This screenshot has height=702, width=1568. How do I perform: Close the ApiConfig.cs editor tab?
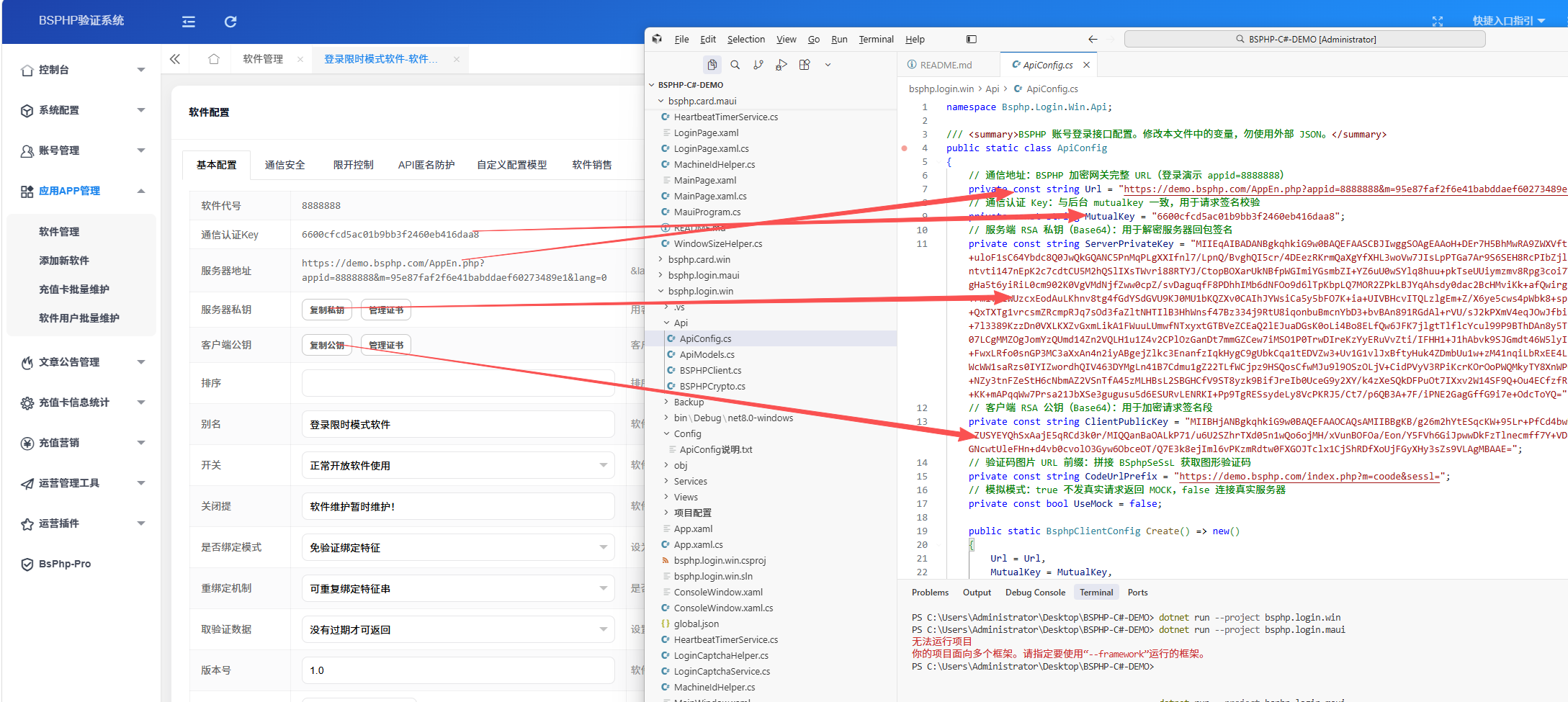coord(1086,65)
